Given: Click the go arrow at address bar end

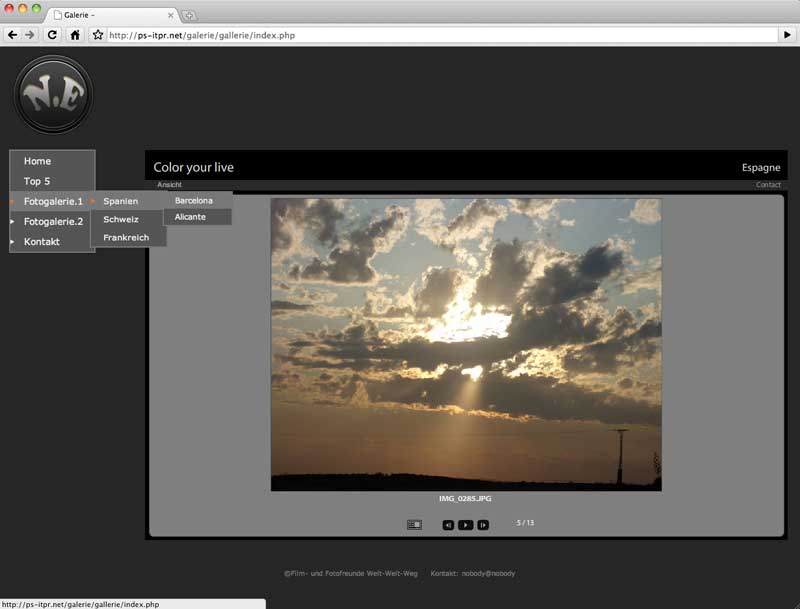Looking at the screenshot, I should click(787, 35).
